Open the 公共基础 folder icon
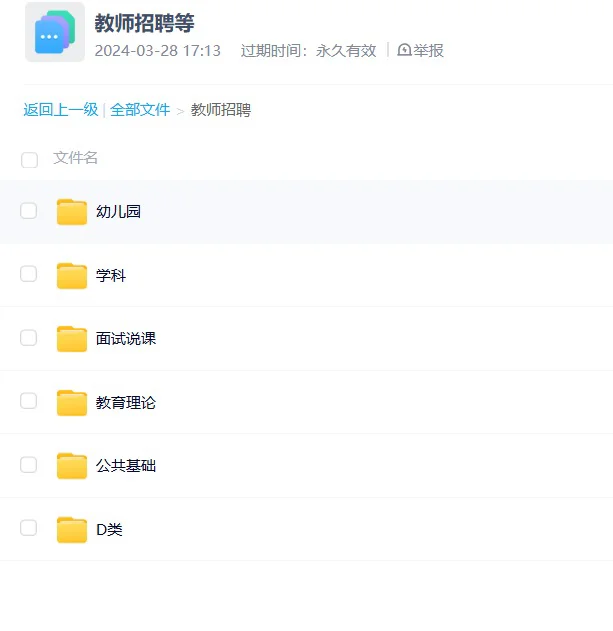 (x=72, y=466)
